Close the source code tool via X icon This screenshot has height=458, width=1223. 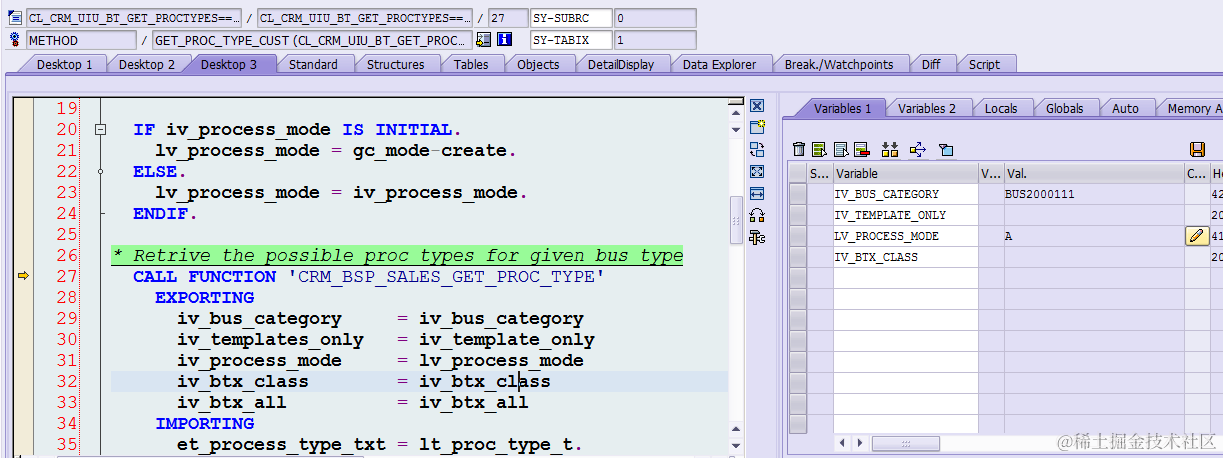pyautogui.click(x=757, y=106)
